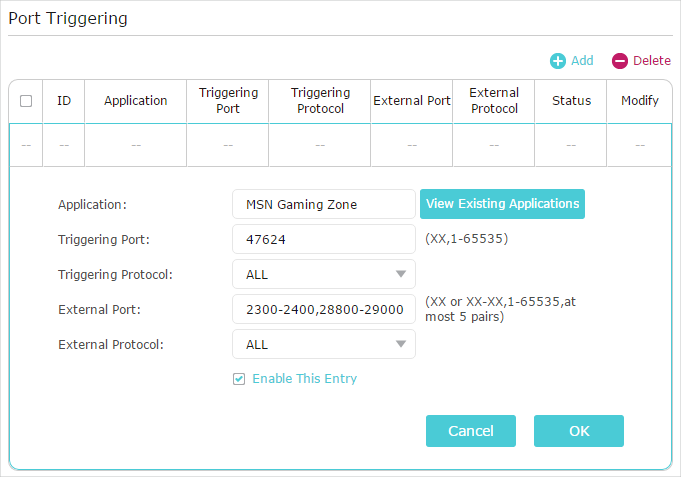Select the External Port input box

point(323,309)
